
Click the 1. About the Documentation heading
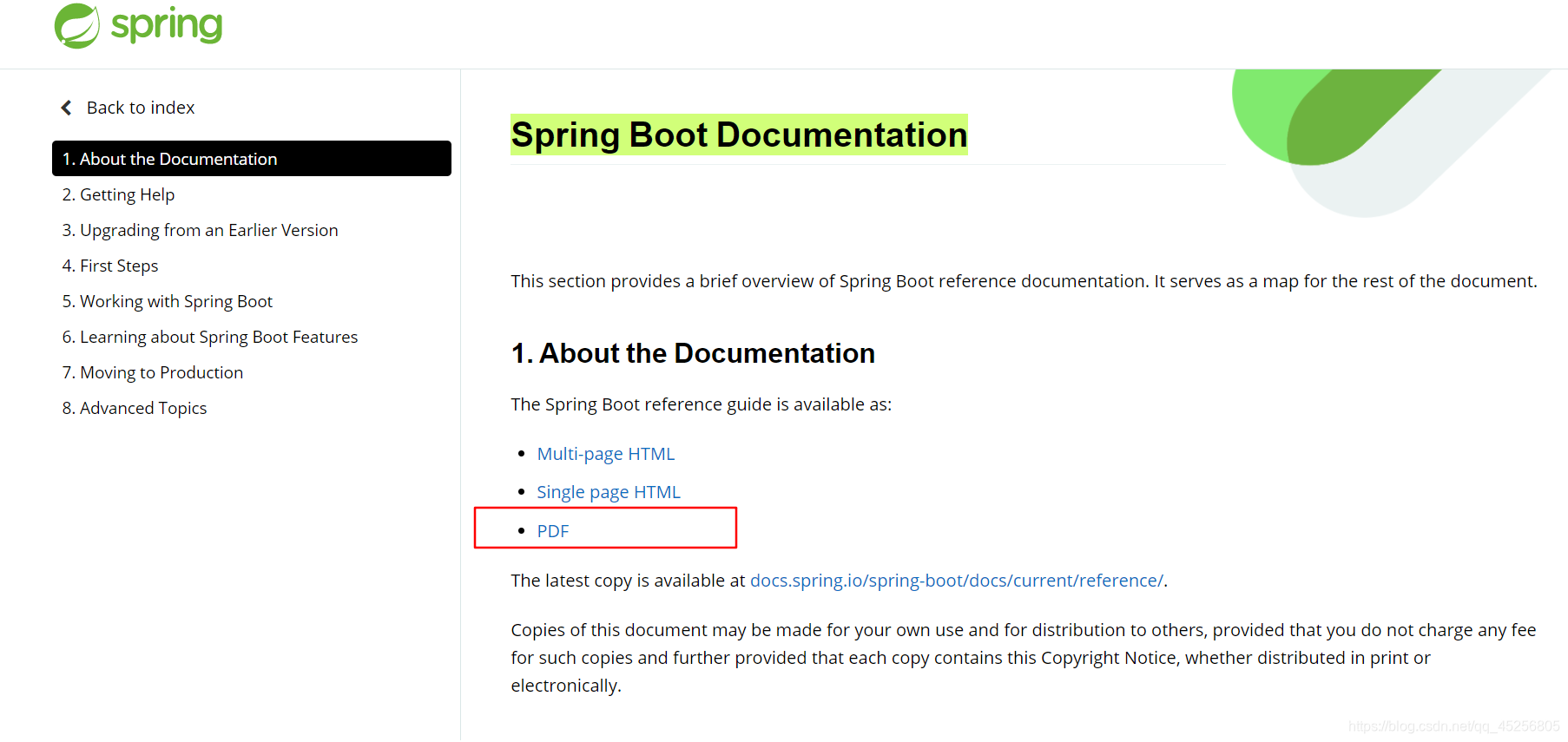(x=693, y=353)
